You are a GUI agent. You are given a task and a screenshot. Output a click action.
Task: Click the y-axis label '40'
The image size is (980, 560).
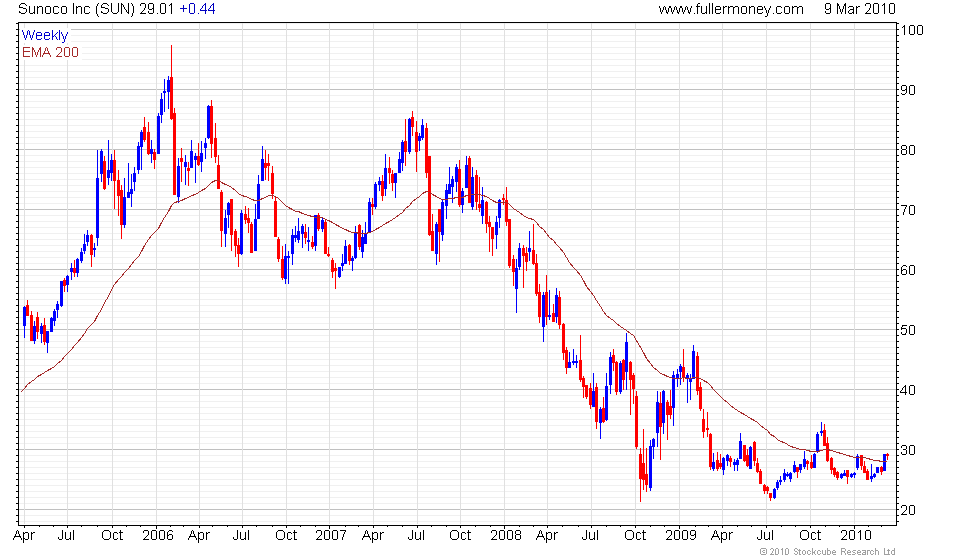[x=908, y=390]
